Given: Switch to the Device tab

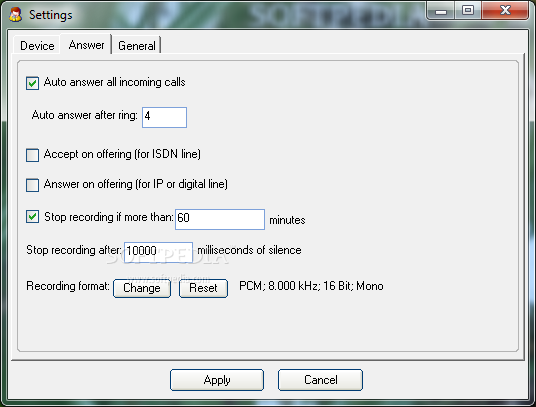Looking at the screenshot, I should point(37,45).
